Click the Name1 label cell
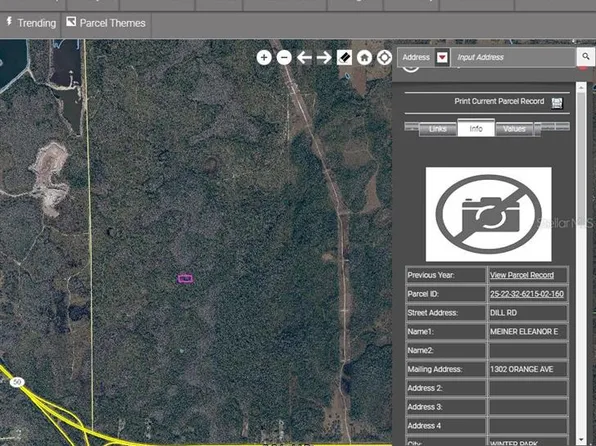Image resolution: width=596 pixels, height=446 pixels. click(446, 332)
